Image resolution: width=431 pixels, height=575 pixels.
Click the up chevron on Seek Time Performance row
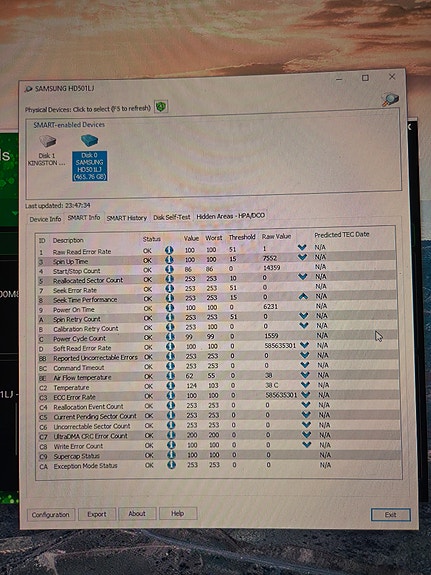pyautogui.click(x=303, y=296)
